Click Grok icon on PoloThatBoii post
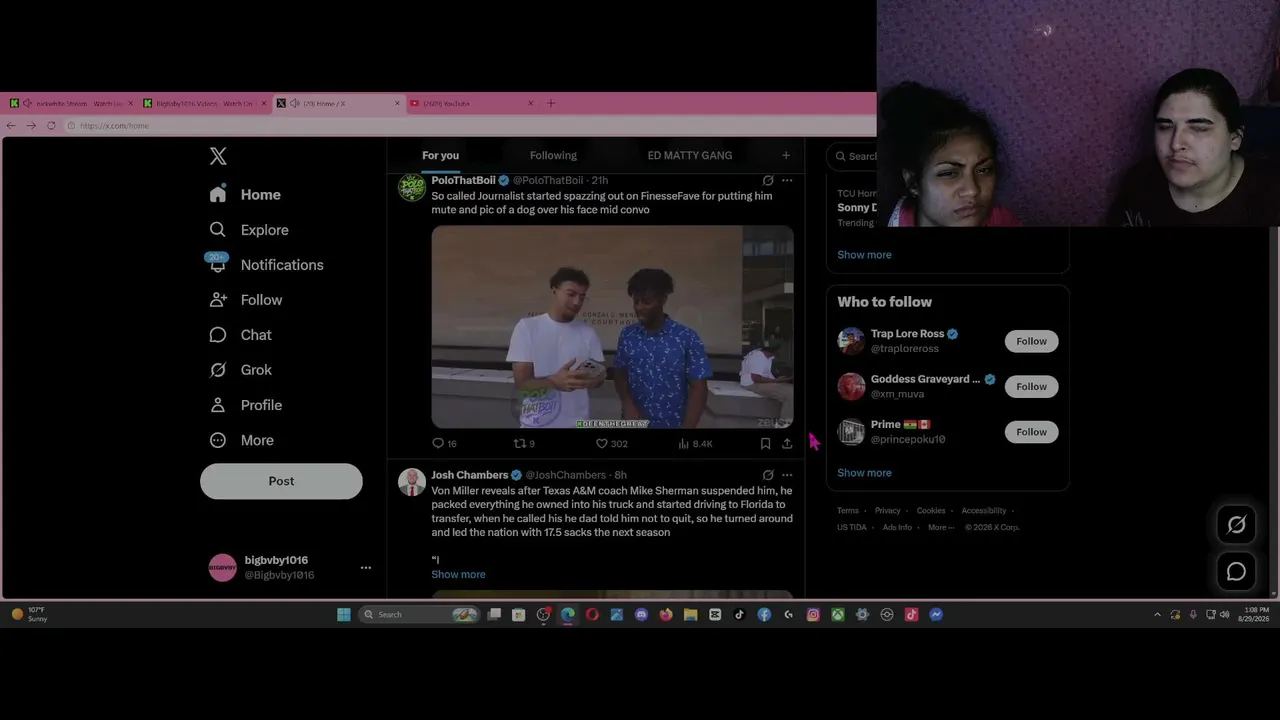The width and height of the screenshot is (1280, 720). coord(768,181)
